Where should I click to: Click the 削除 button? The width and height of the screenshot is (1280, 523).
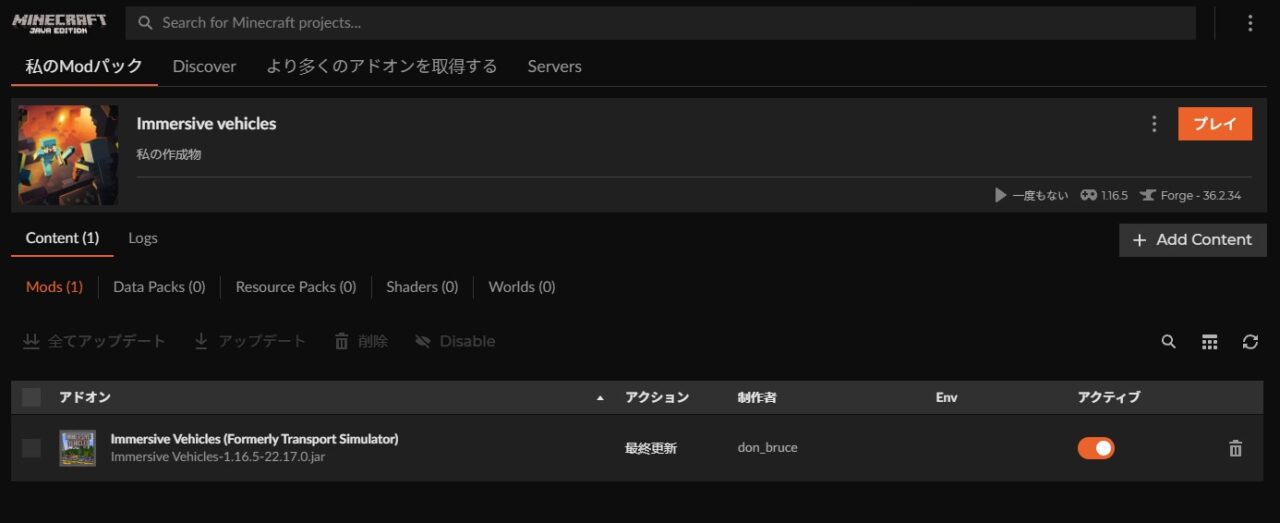361,342
